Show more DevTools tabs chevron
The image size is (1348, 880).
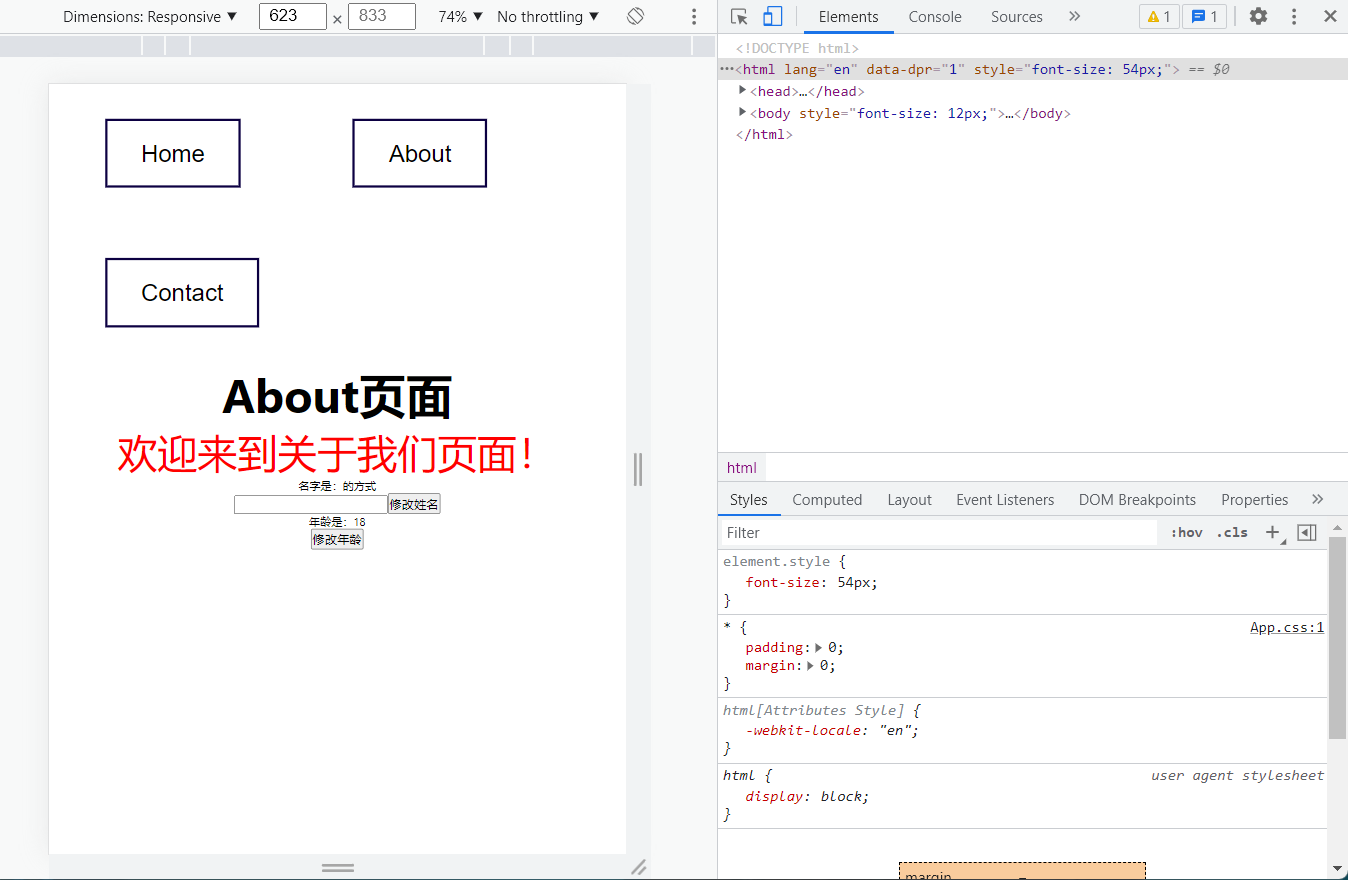[1074, 17]
